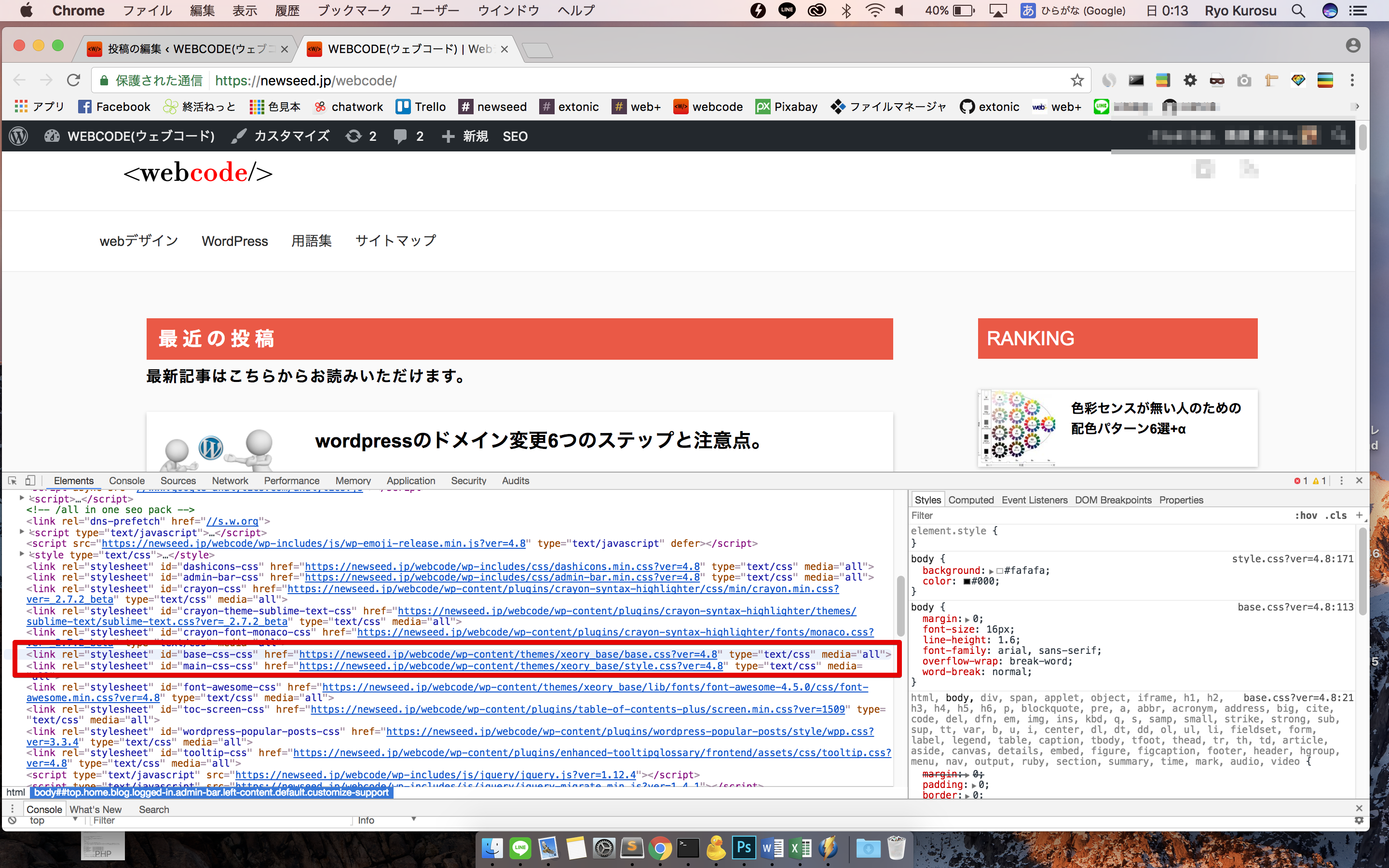Open Photoshop from the Dock
The image size is (1389, 868).
[744, 848]
